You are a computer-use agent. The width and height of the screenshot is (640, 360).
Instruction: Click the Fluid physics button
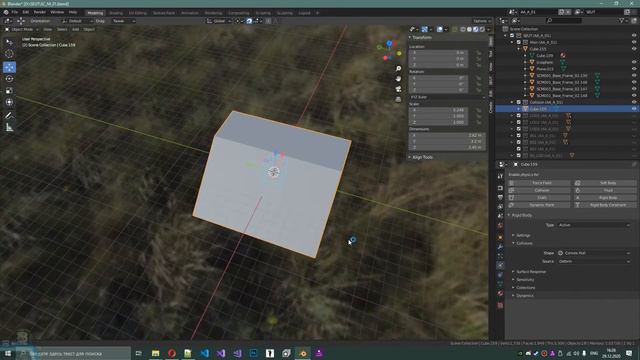coord(605,190)
